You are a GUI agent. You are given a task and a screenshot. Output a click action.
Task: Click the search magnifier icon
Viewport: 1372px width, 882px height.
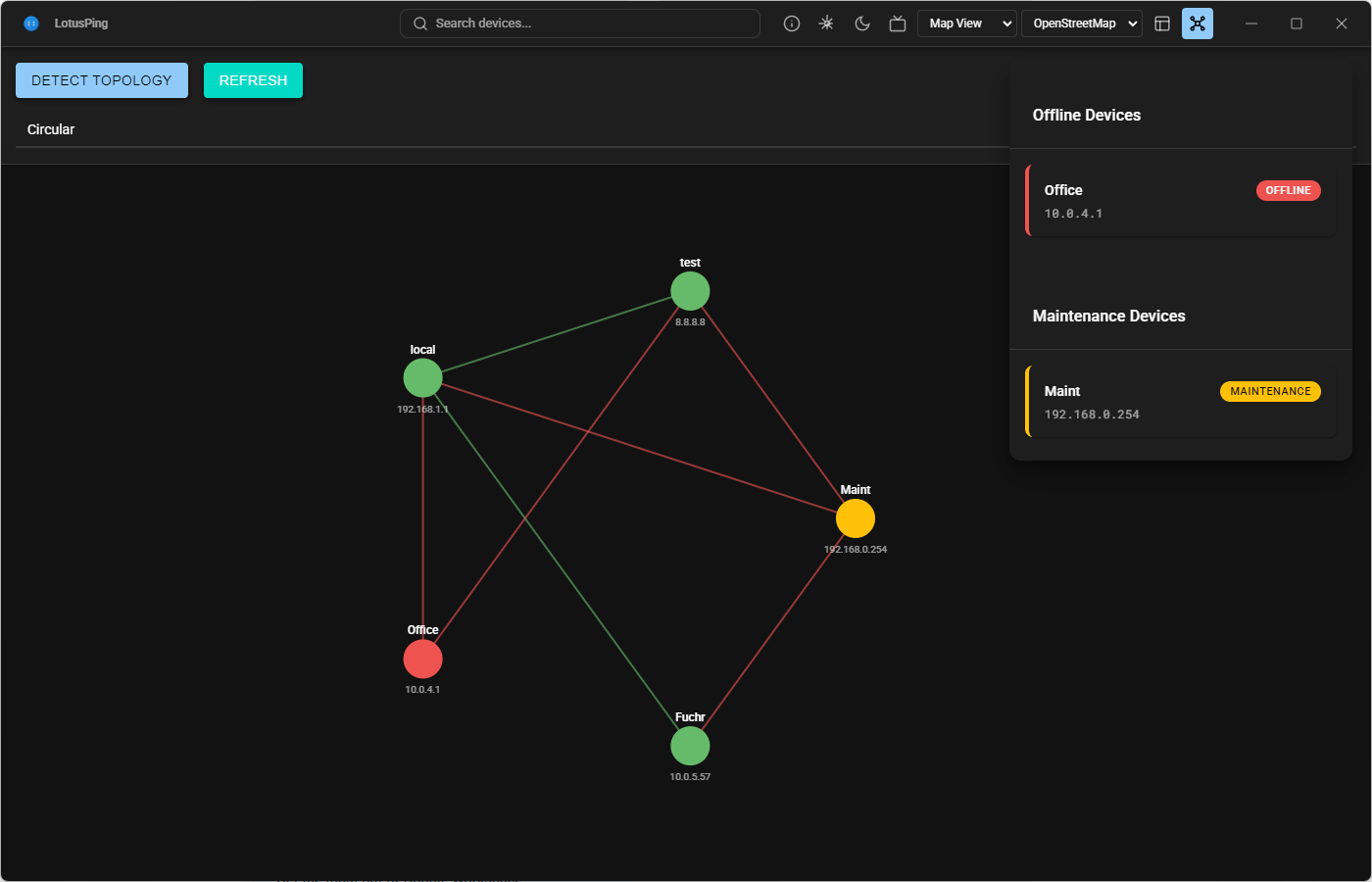[x=419, y=23]
